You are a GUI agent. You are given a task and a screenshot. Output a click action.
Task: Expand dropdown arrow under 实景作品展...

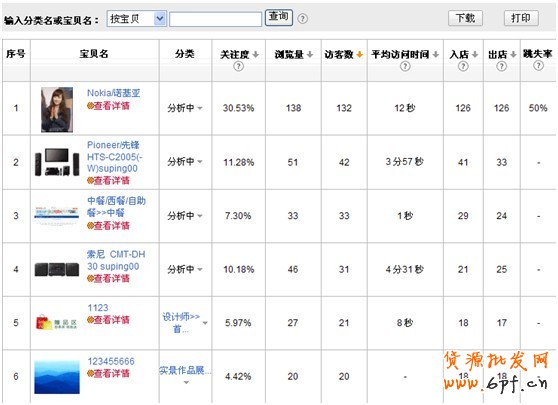pyautogui.click(x=186, y=383)
